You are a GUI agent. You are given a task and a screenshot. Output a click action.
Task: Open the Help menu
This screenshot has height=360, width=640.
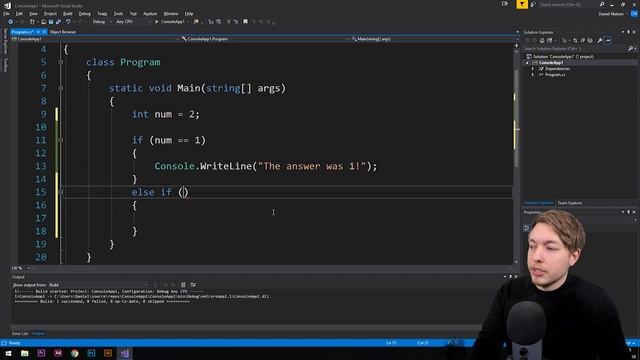(189, 14)
